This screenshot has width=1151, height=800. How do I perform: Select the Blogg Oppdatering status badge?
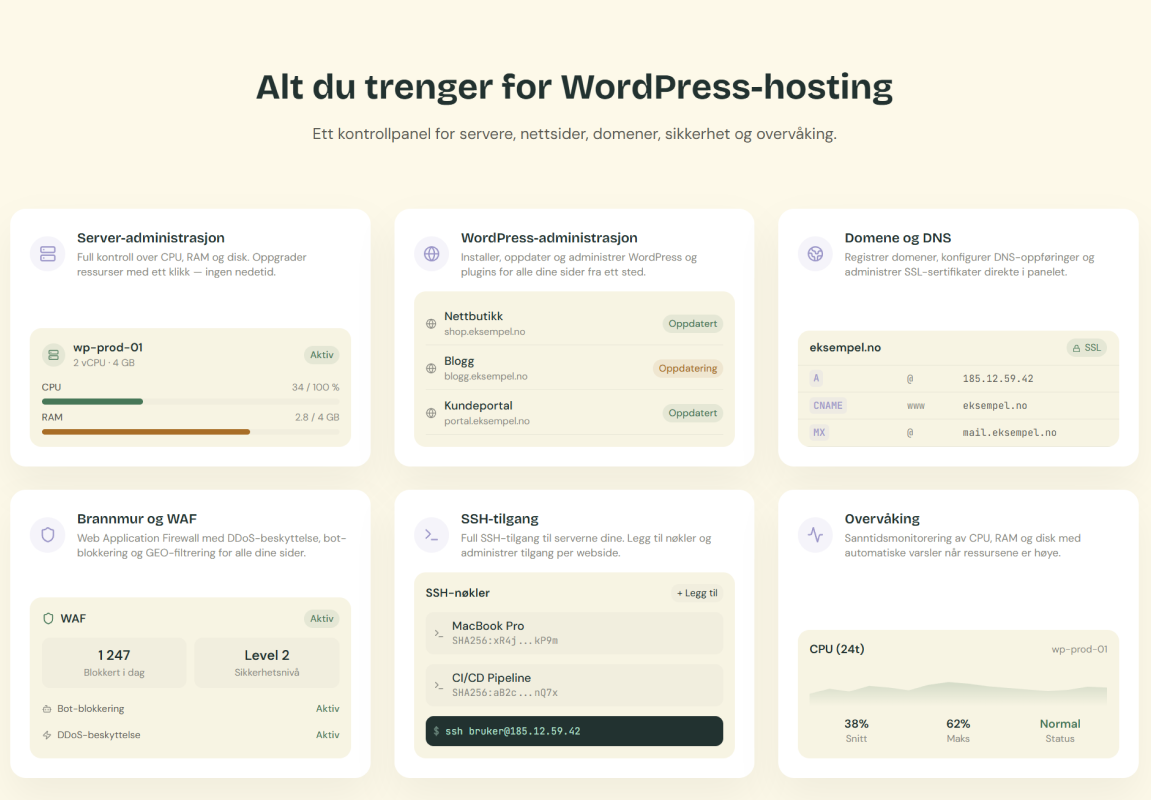[687, 368]
